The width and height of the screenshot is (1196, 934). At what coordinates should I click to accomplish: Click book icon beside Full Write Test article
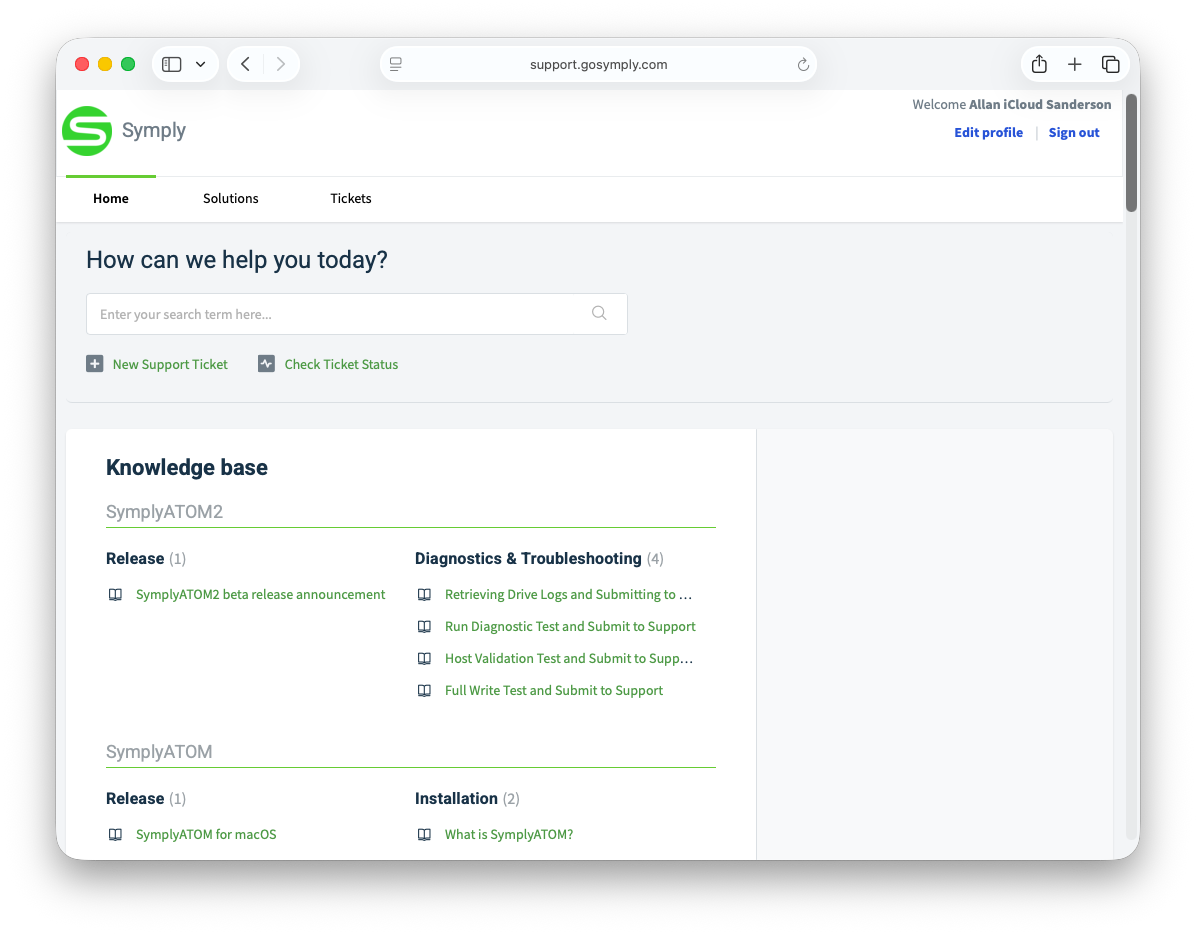424,691
